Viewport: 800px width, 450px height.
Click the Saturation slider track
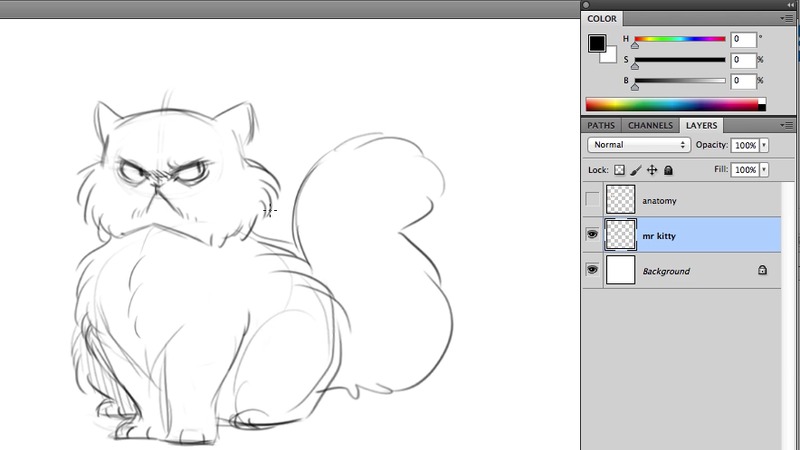[x=680, y=60]
